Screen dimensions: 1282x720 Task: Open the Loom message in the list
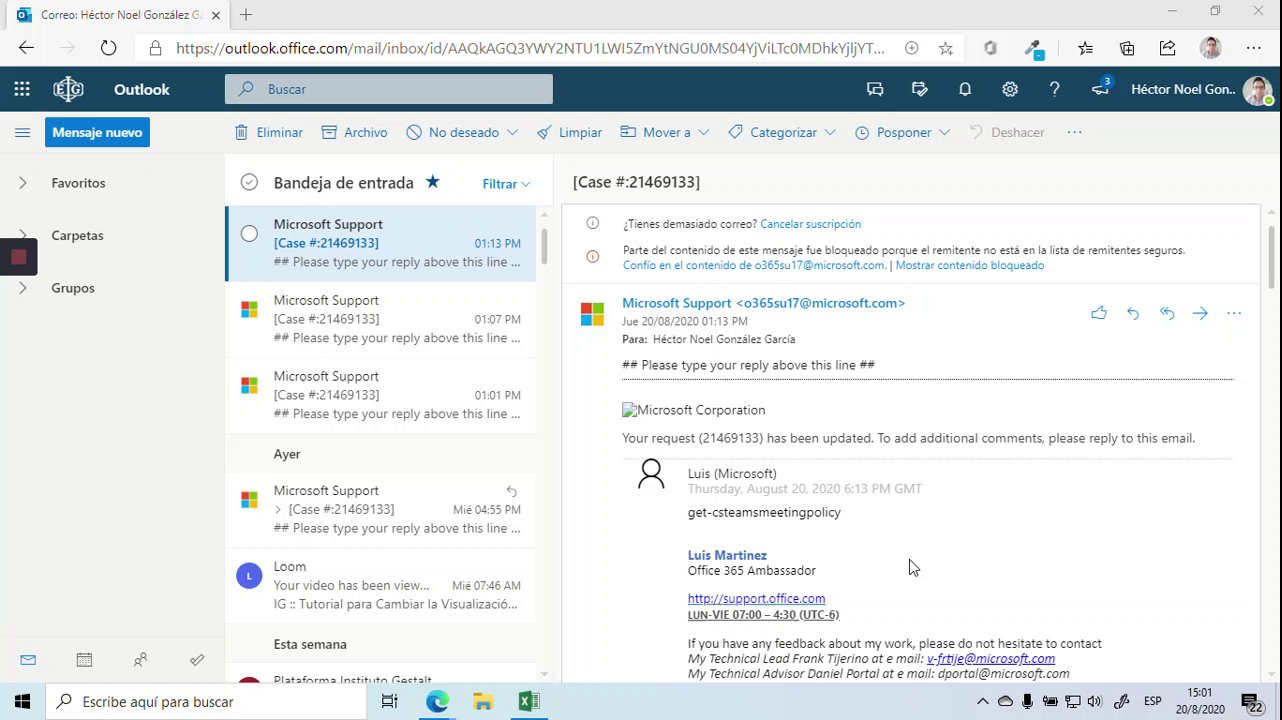(x=381, y=585)
